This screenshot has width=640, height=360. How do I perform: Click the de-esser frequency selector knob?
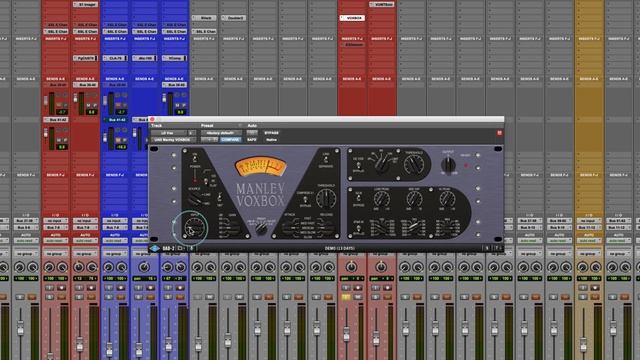coord(383,164)
